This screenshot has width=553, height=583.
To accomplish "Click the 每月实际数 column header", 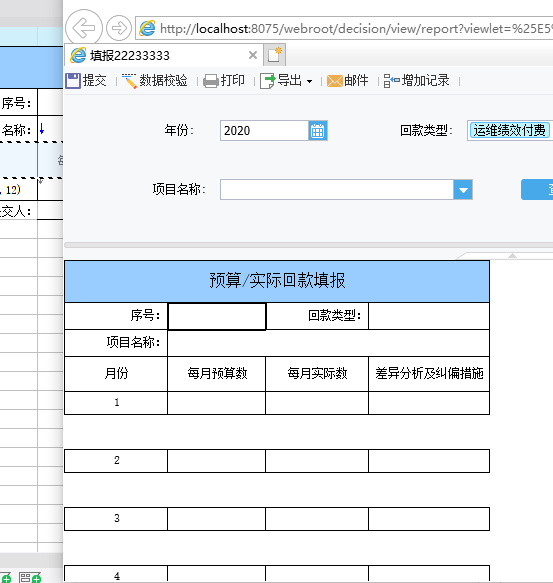I will (317, 374).
